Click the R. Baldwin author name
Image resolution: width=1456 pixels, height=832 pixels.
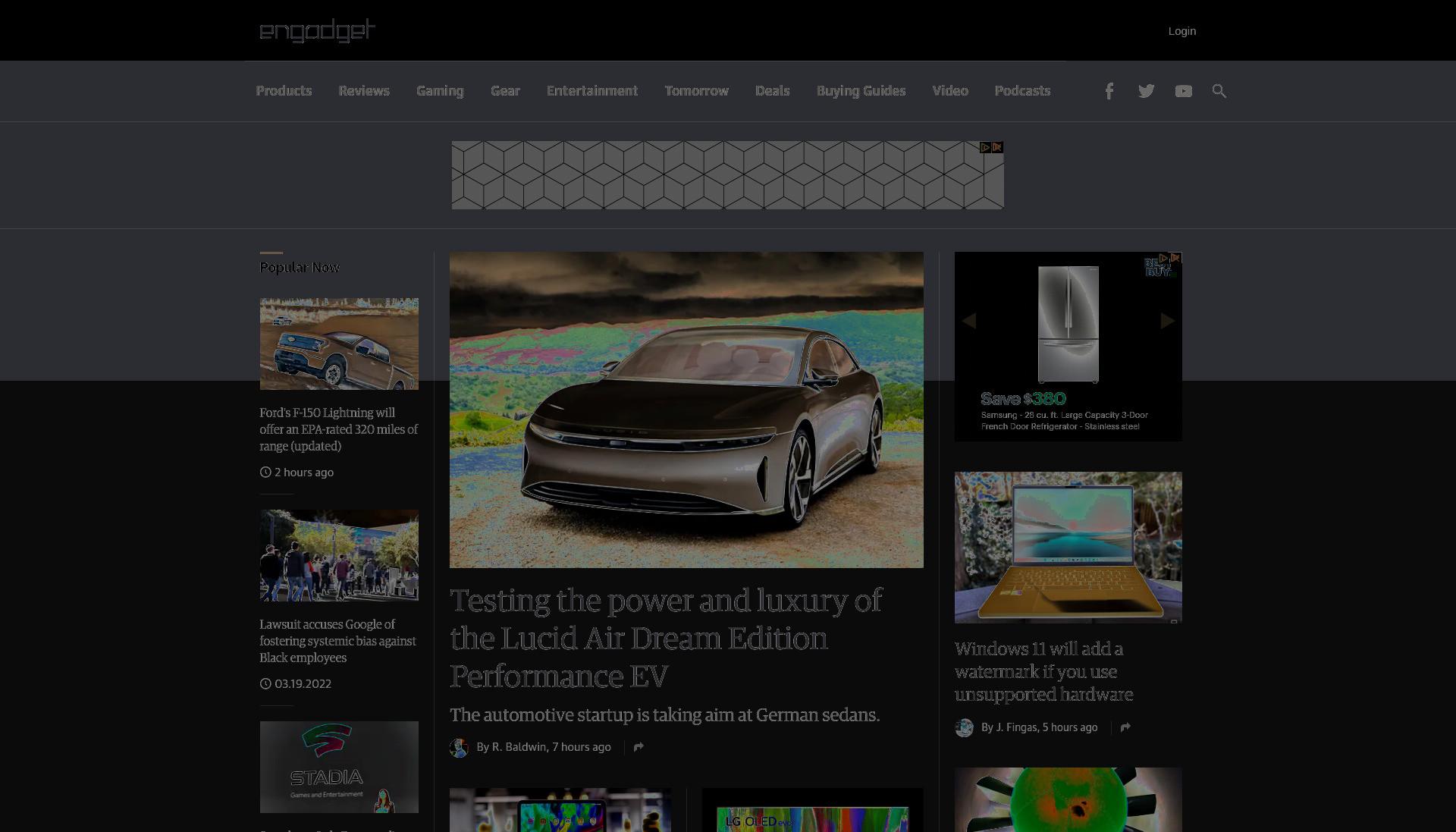[x=519, y=747]
